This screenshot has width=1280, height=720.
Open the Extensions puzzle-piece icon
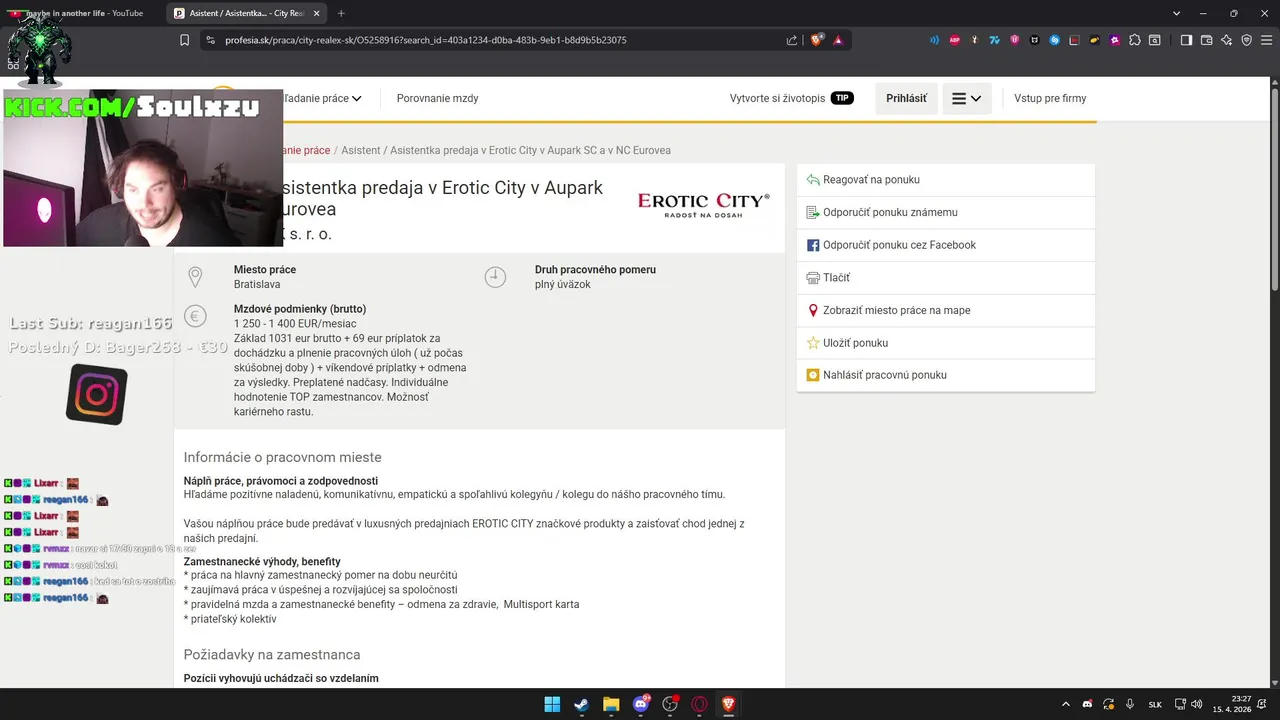pyautogui.click(x=1135, y=40)
